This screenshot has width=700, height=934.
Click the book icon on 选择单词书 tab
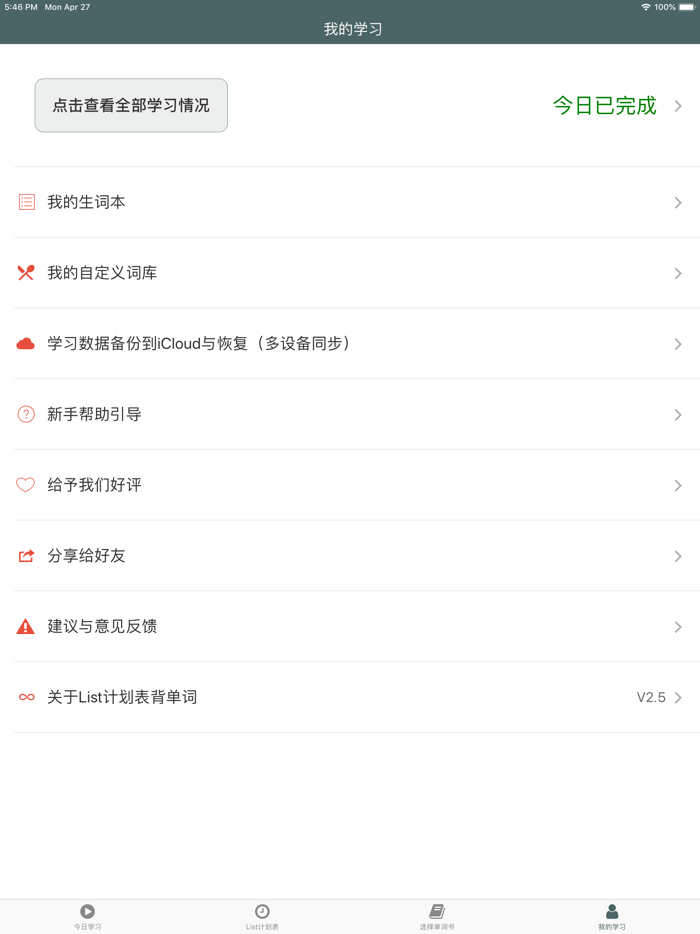click(x=437, y=911)
